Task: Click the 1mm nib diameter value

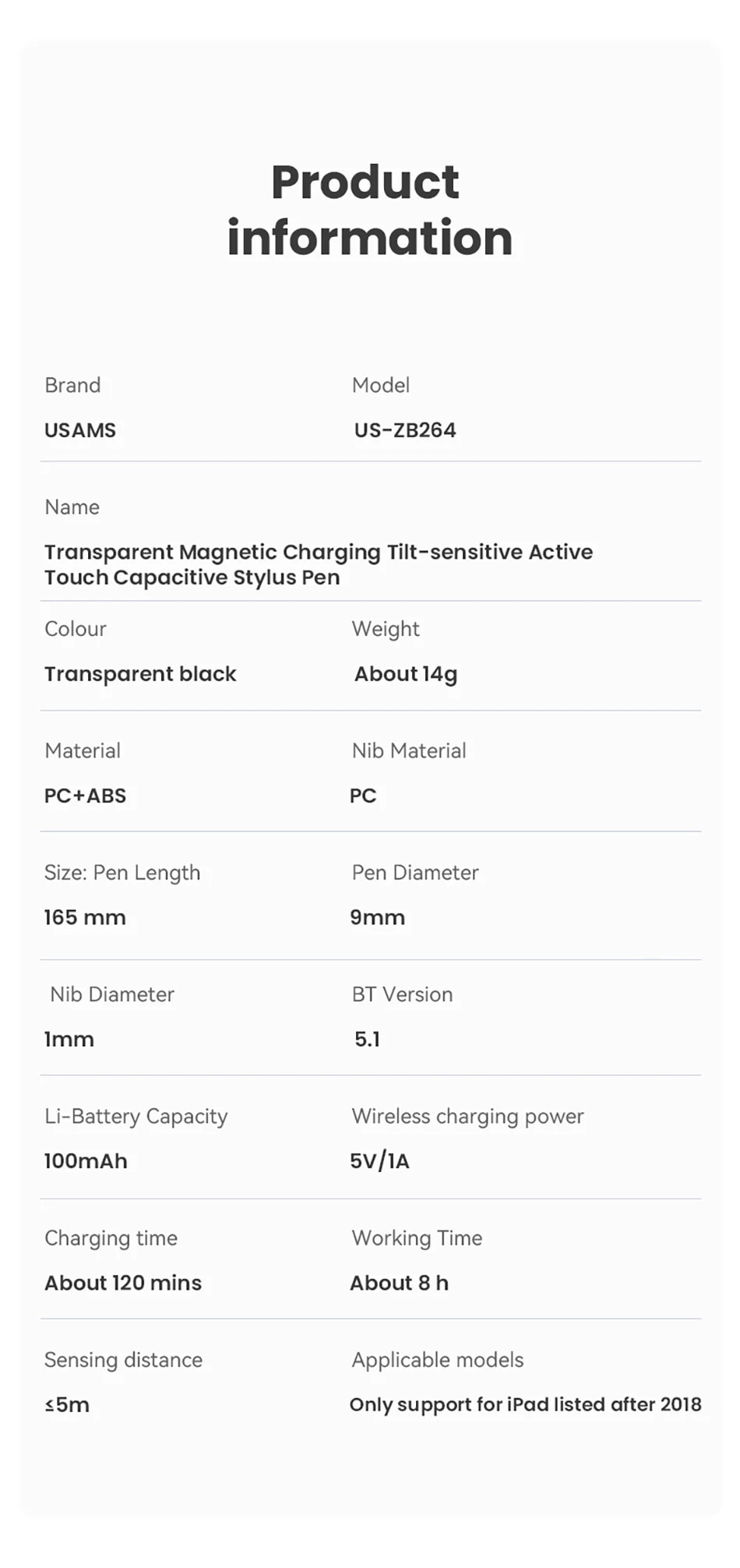Action: (69, 1040)
